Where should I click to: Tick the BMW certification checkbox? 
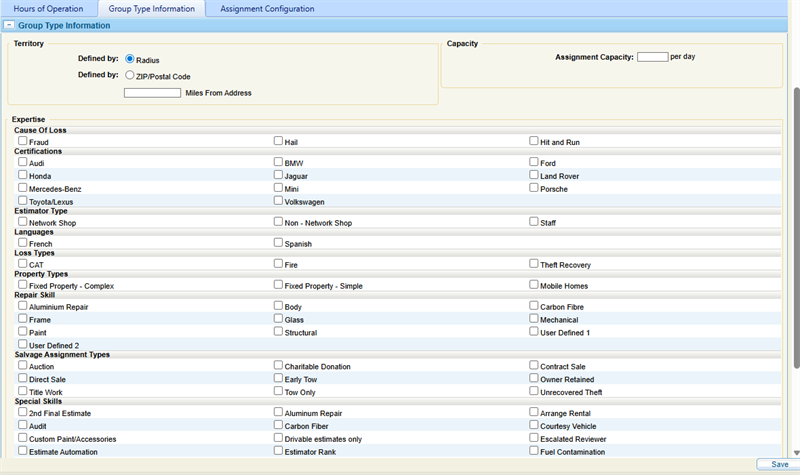tap(279, 161)
